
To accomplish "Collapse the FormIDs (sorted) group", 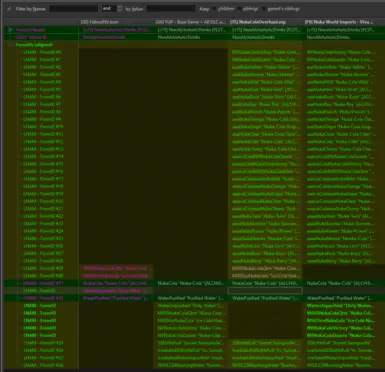I will tap(10, 45).
